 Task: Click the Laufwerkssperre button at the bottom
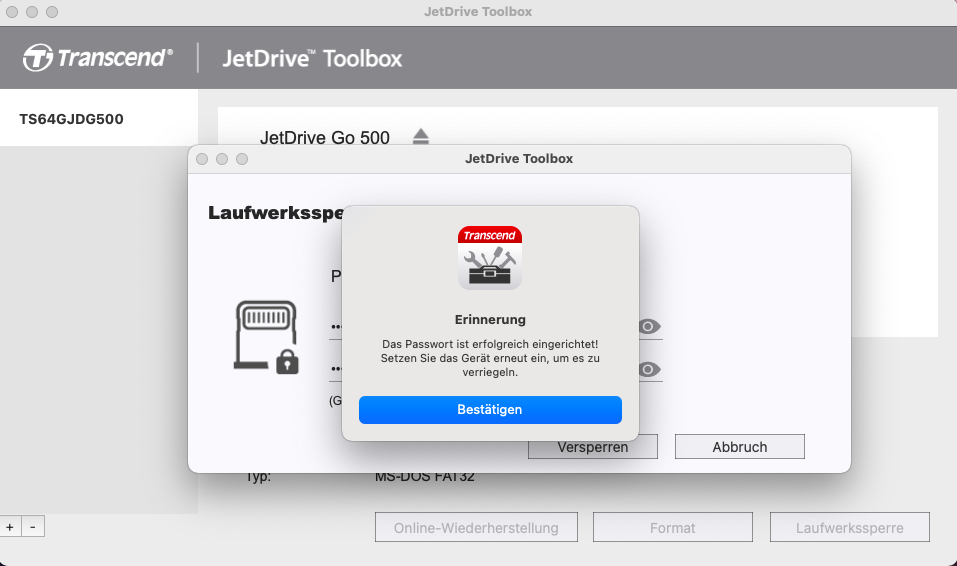click(850, 528)
